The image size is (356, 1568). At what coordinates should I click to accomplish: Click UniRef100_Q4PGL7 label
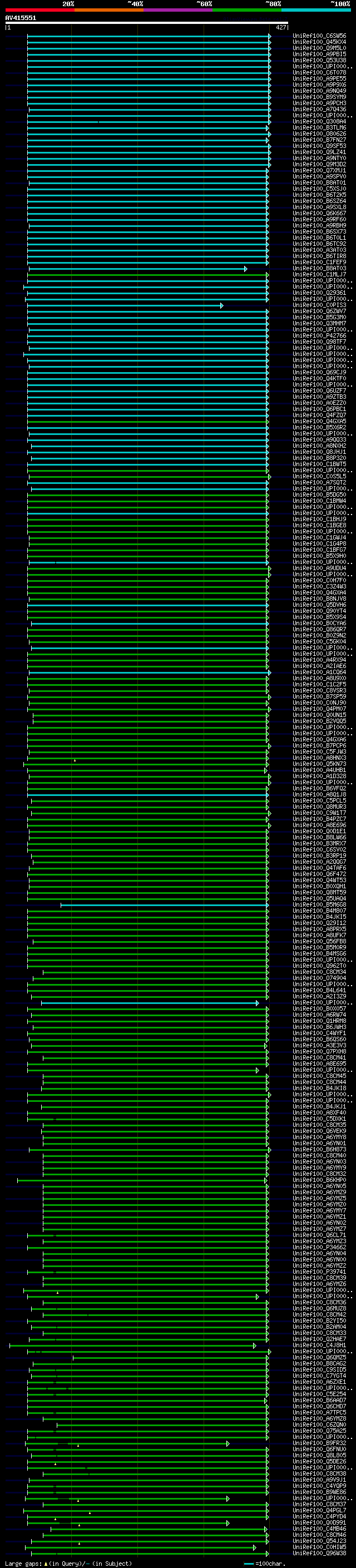tap(319, 1510)
